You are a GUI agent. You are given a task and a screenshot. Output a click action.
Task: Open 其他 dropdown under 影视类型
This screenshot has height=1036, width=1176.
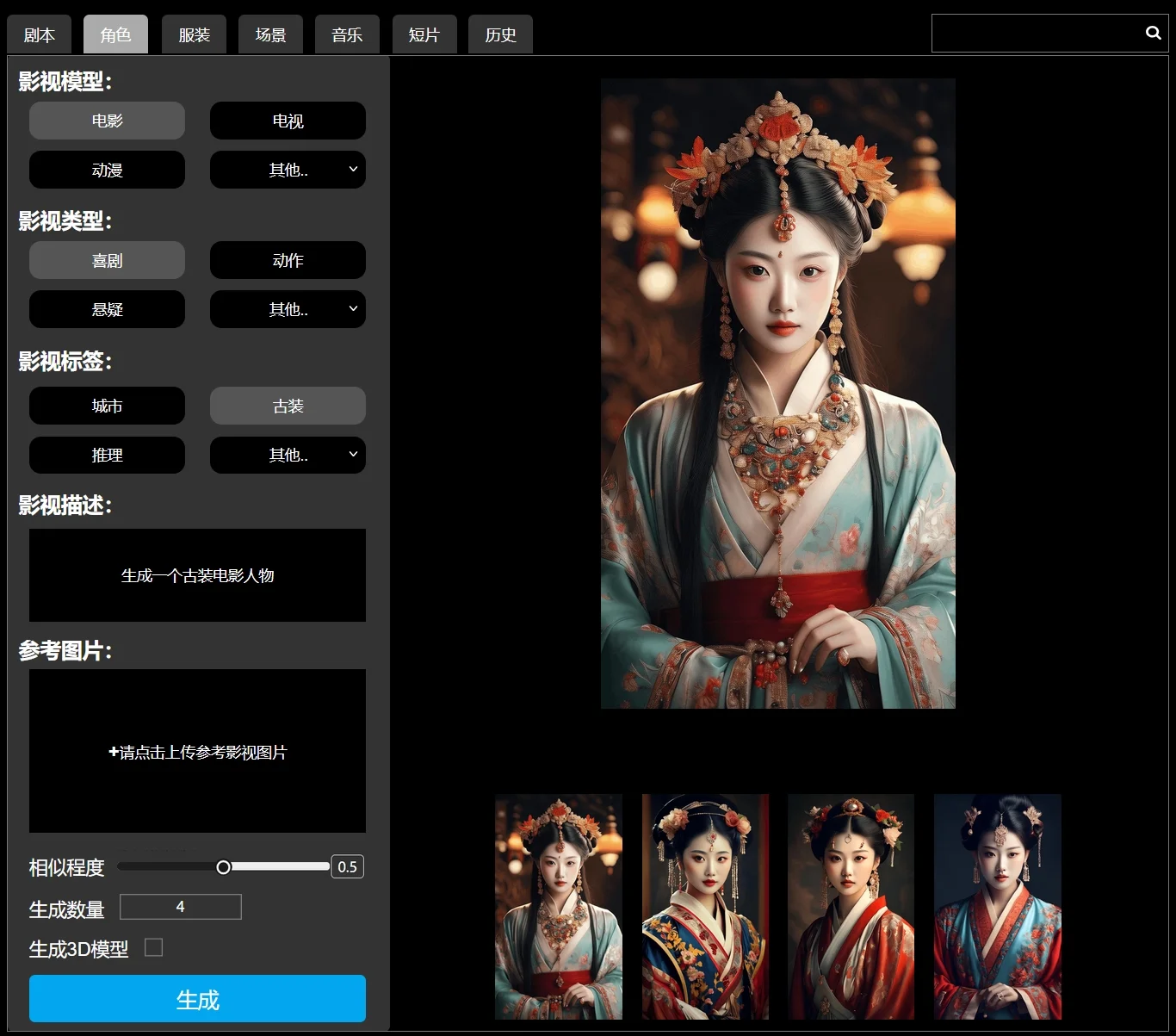coord(288,309)
